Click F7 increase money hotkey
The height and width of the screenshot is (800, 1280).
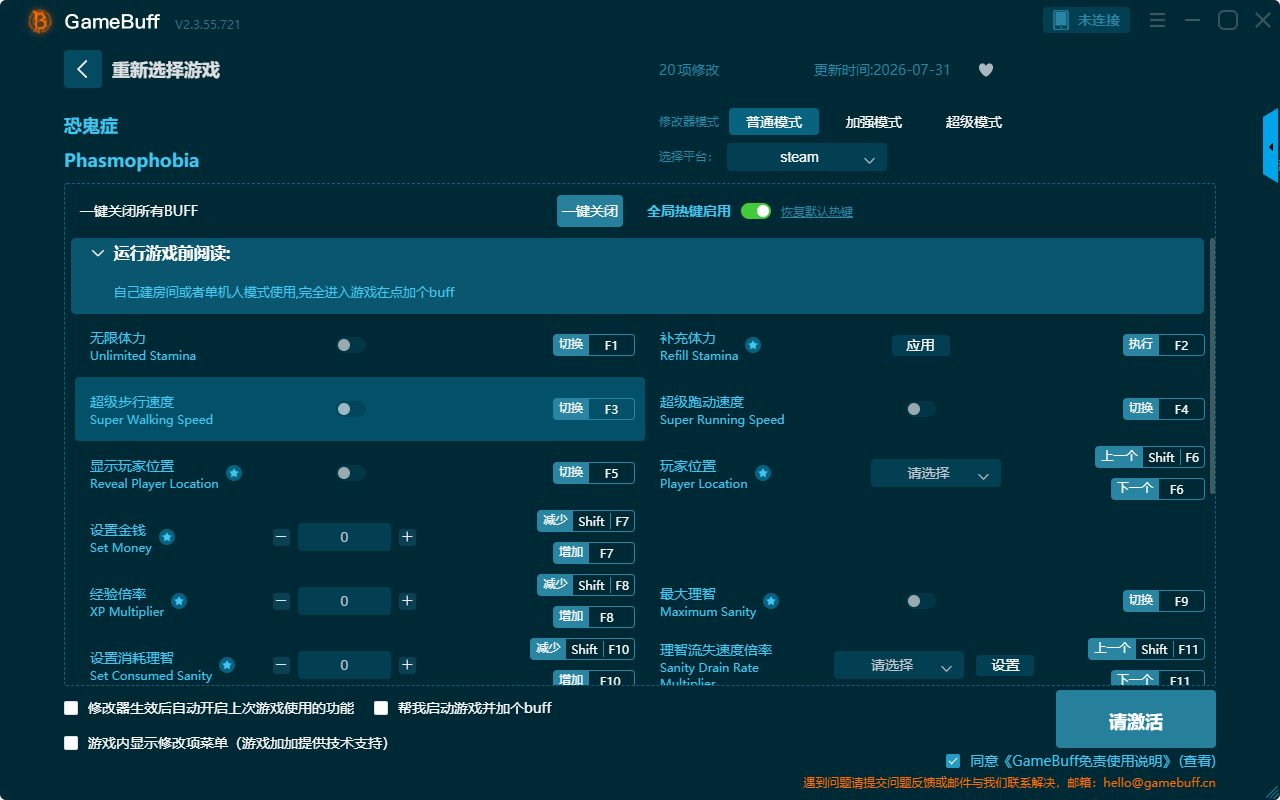click(594, 553)
